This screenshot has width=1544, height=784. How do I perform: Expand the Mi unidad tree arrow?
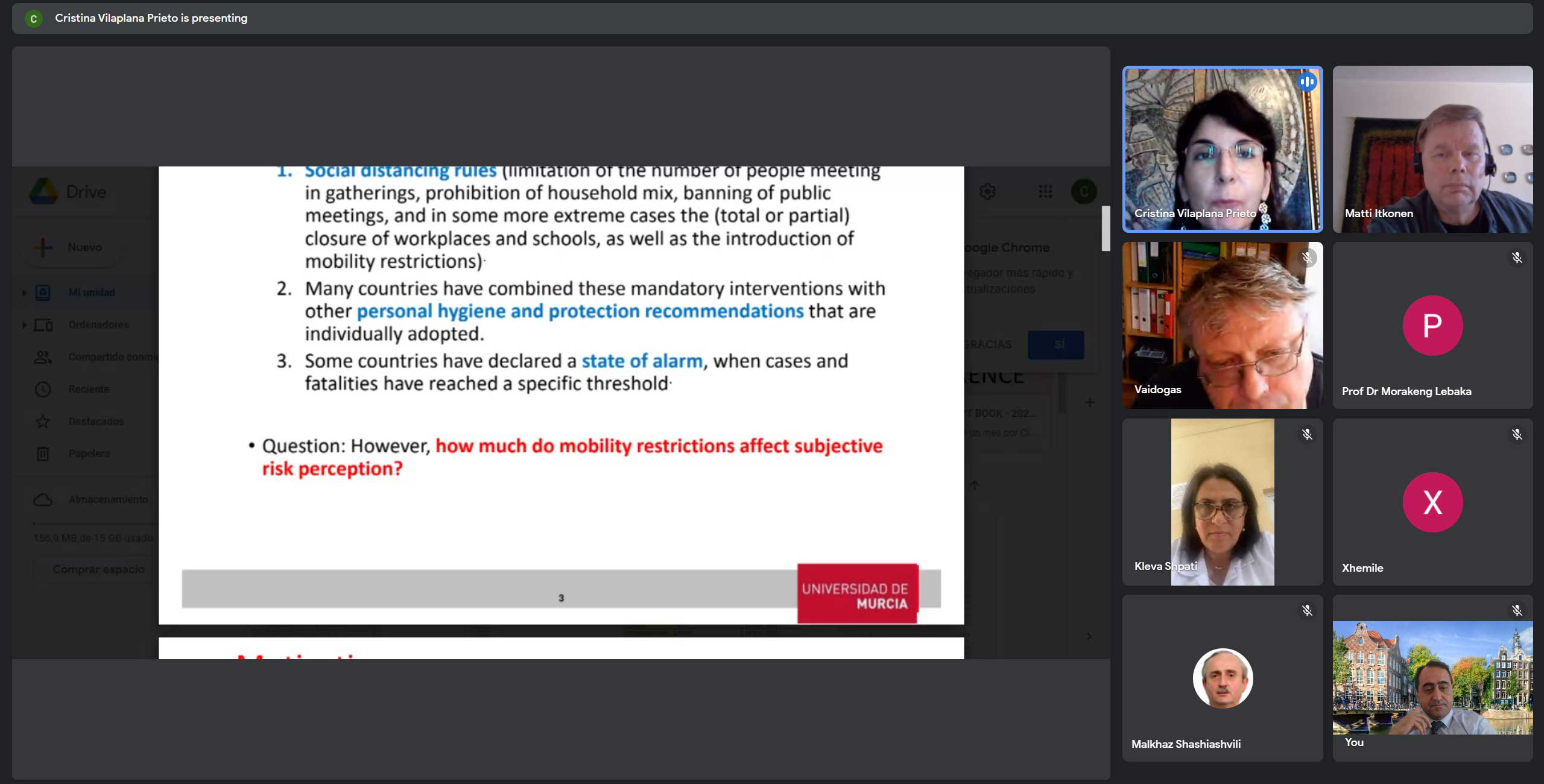[24, 292]
